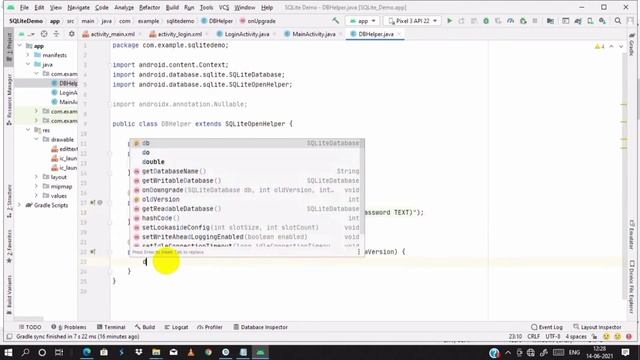Open the SDK Manager icon
640x360 pixels.
pos(602,20)
